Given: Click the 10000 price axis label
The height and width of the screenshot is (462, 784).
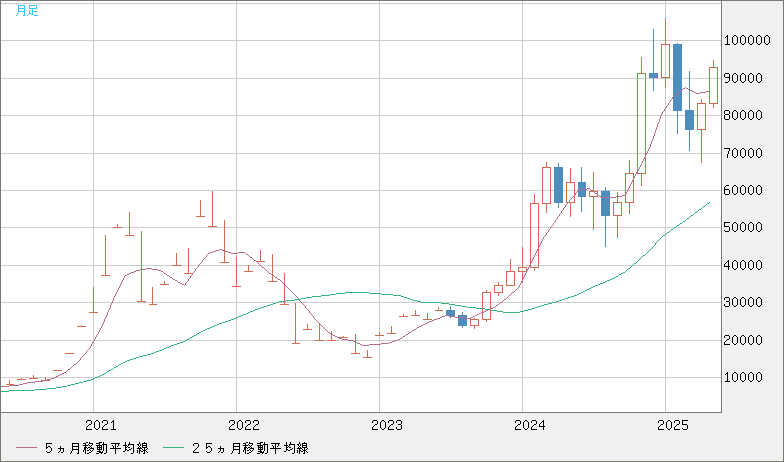Looking at the screenshot, I should coord(744,378).
